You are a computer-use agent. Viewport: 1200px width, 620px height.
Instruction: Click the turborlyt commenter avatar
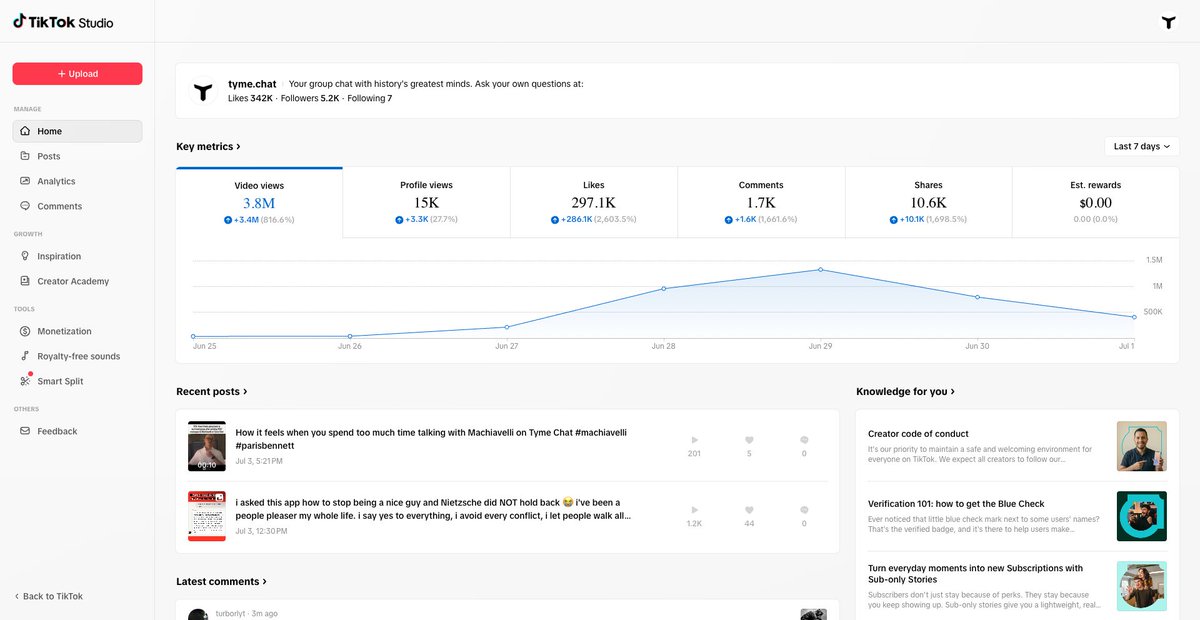198,614
